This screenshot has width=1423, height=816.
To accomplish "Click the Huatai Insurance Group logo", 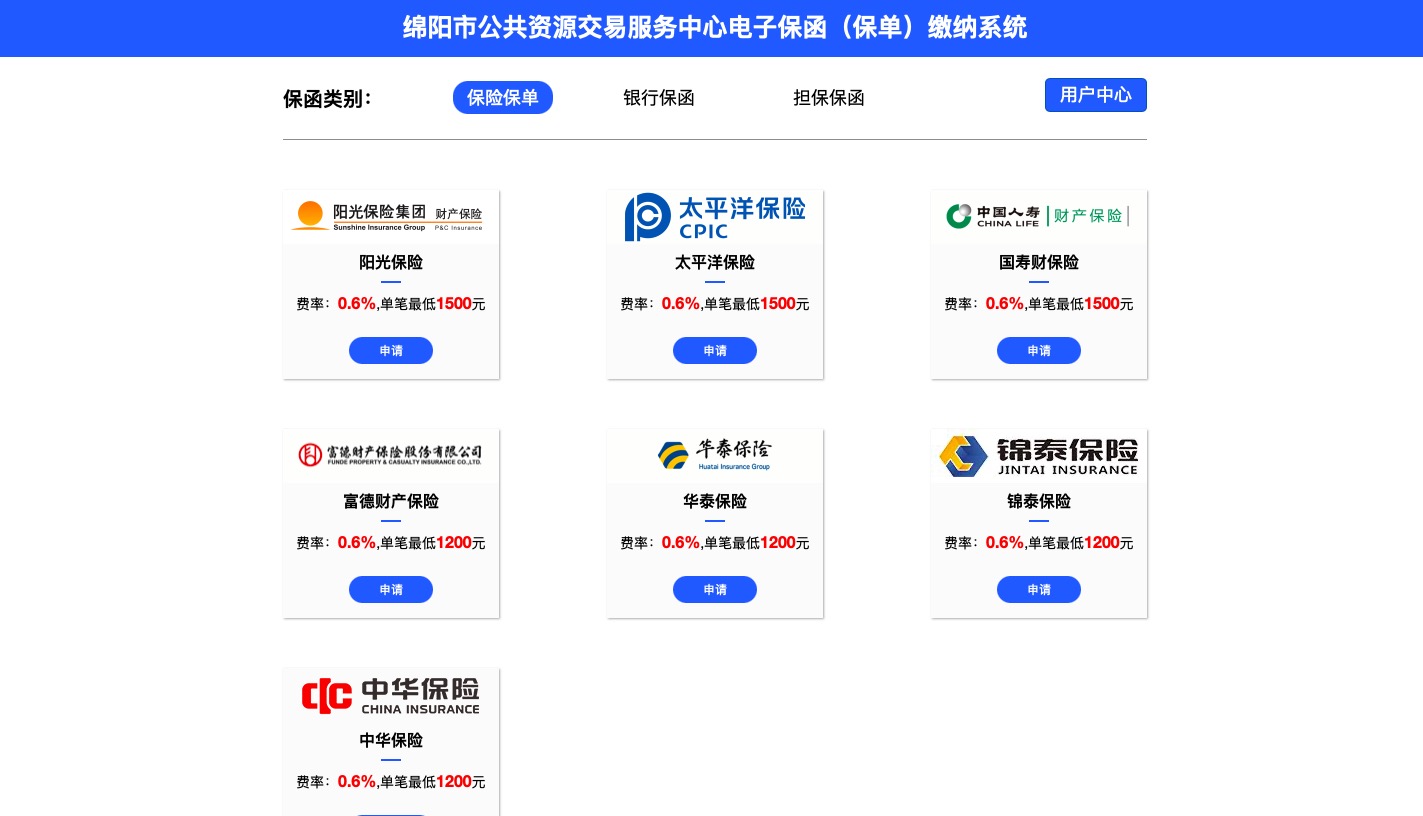I will pos(715,456).
